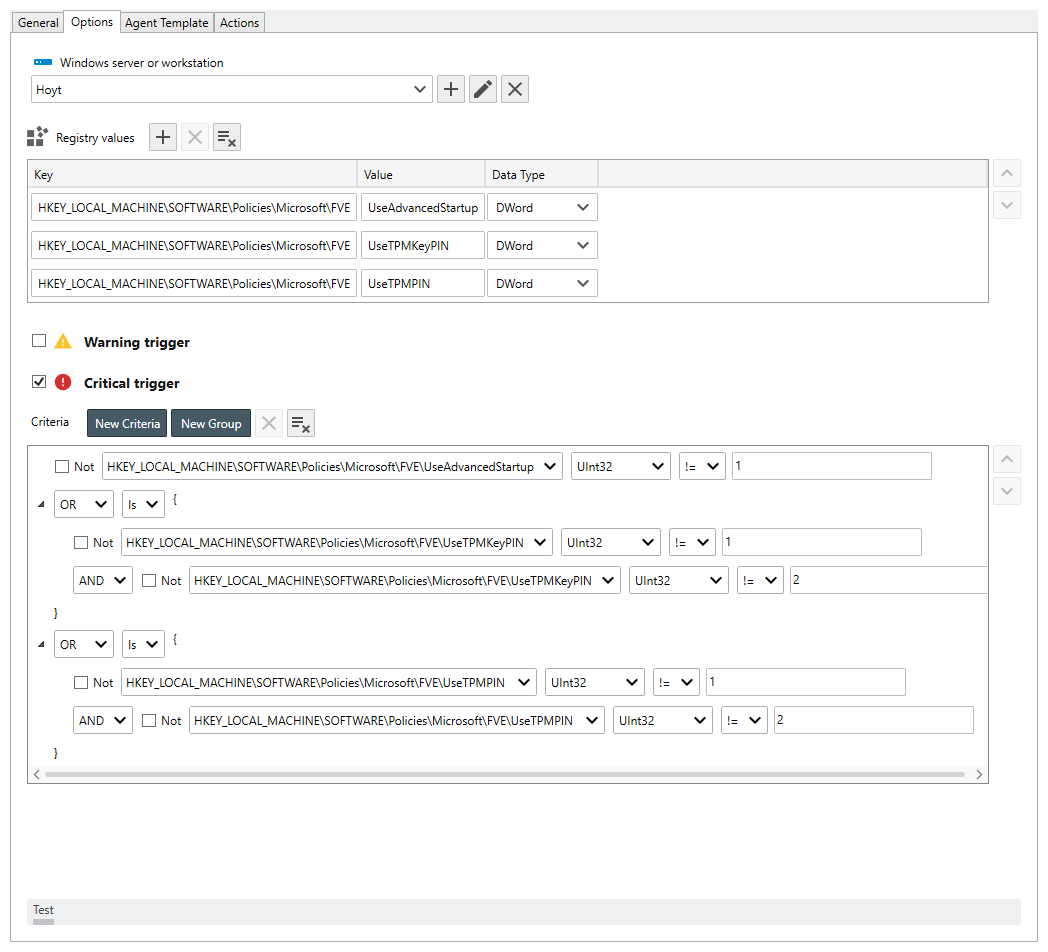Add a new registry value row
1048x952 pixels.
click(x=163, y=138)
